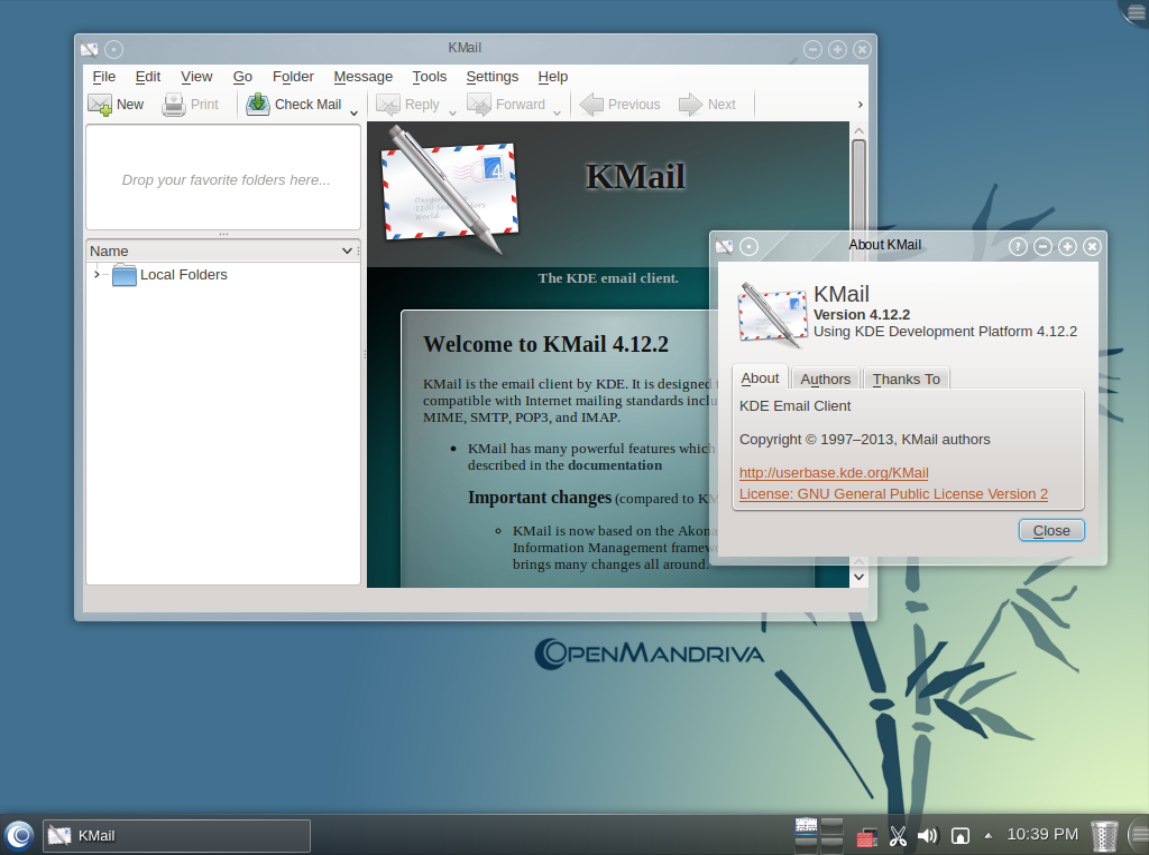Click the Name column sort chevron
The width and height of the screenshot is (1149, 855).
pyautogui.click(x=347, y=251)
